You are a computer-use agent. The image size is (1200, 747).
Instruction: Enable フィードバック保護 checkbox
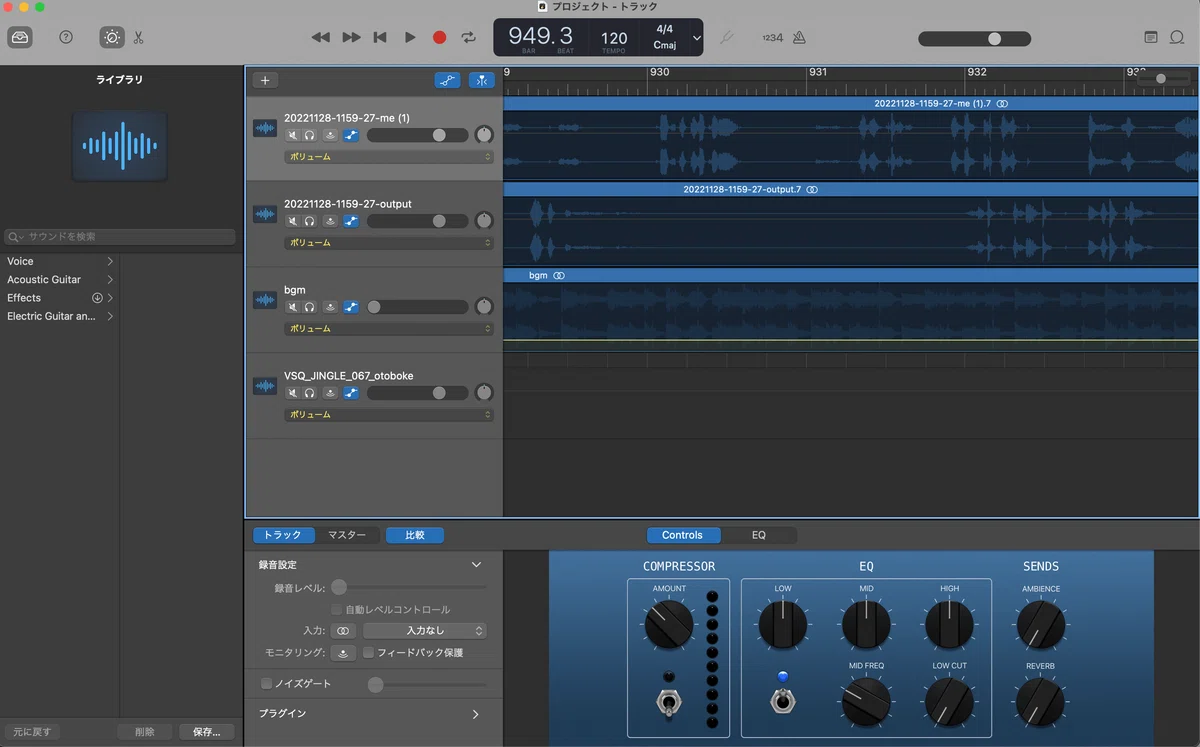click(369, 653)
